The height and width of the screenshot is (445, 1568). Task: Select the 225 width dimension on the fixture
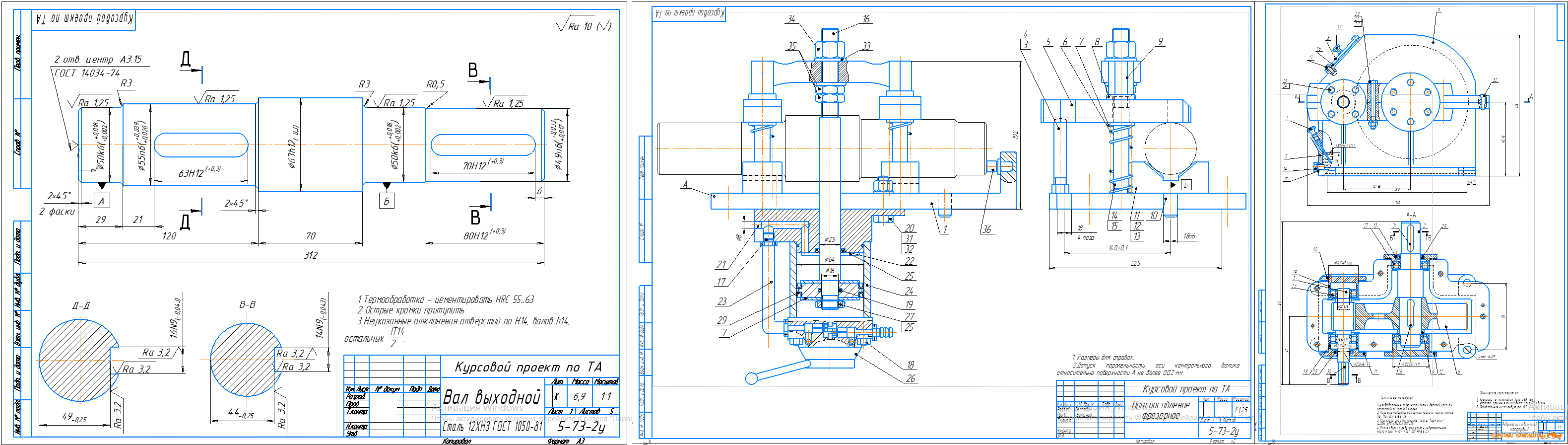[x=1135, y=263]
